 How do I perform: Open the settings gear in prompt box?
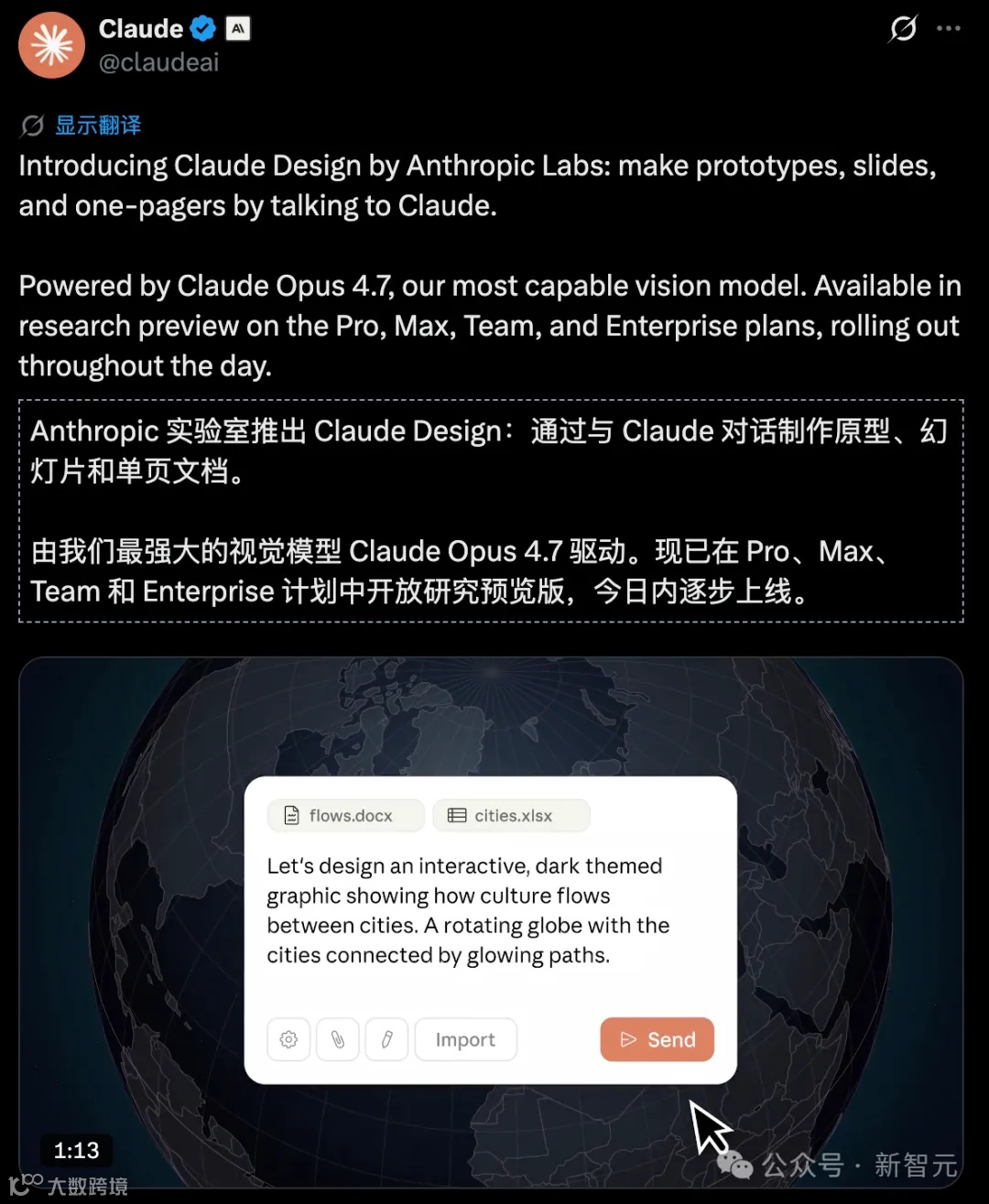click(x=288, y=1039)
